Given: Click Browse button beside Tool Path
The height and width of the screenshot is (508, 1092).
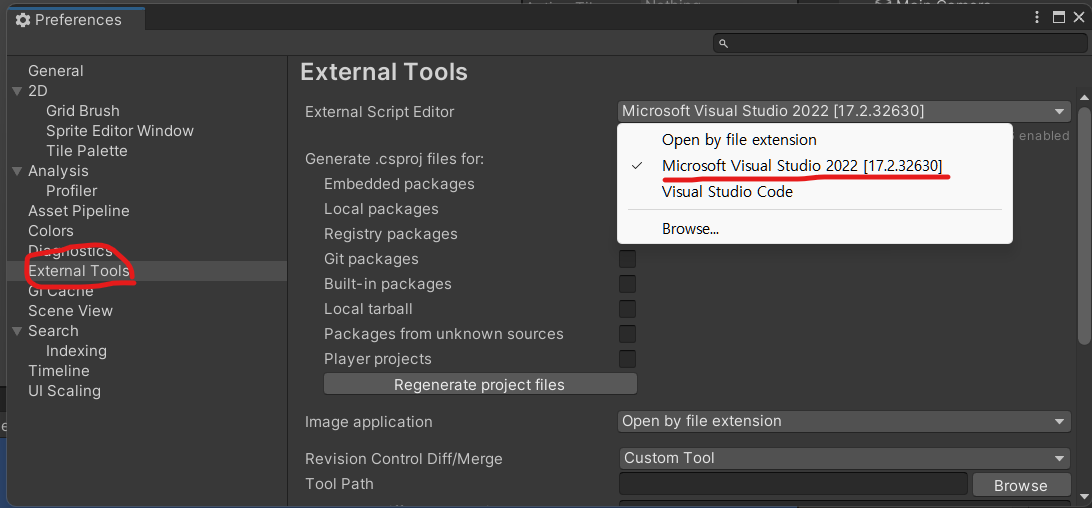Looking at the screenshot, I should pyautogui.click(x=1020, y=485).
